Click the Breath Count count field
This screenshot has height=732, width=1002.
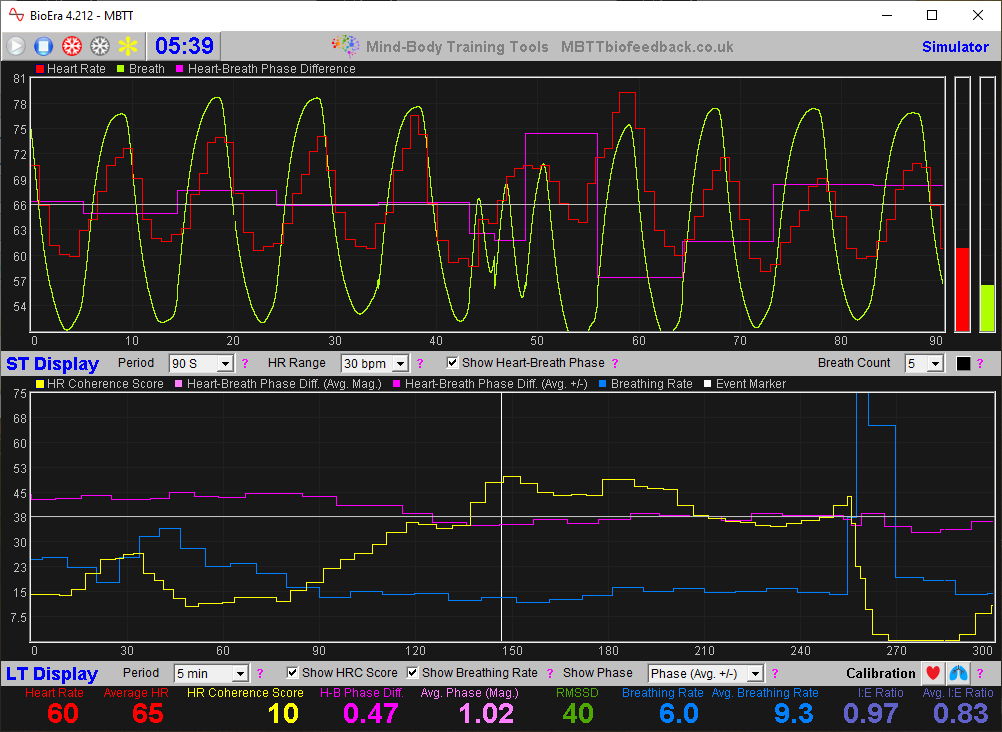click(x=925, y=363)
